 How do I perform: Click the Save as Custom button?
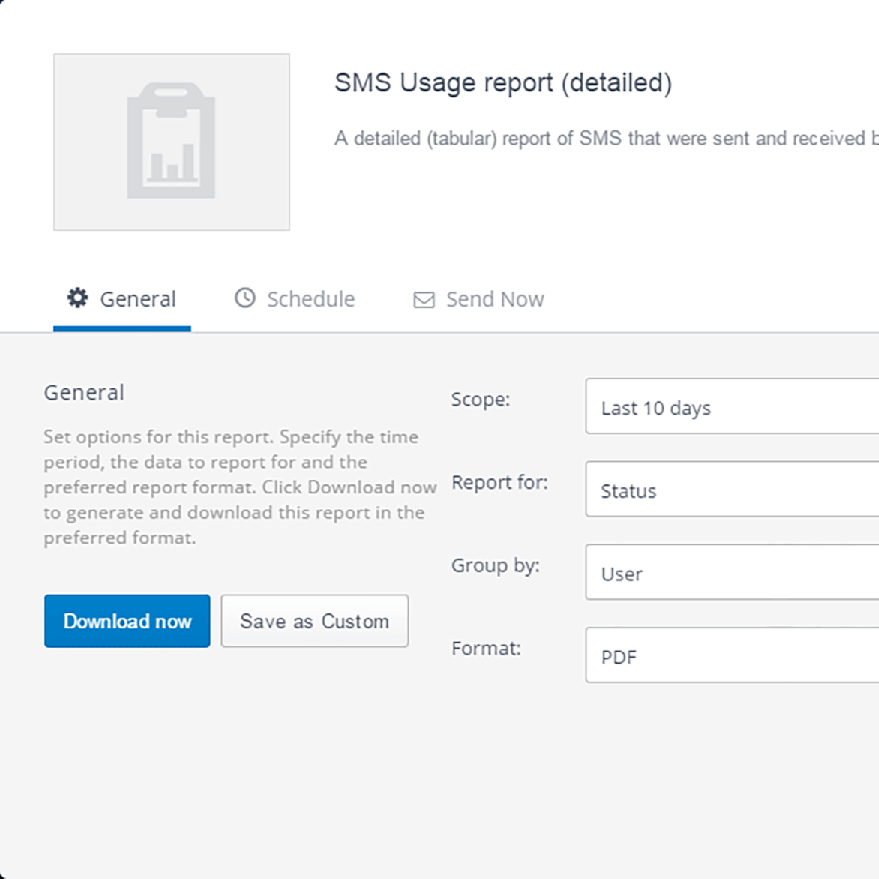[314, 621]
